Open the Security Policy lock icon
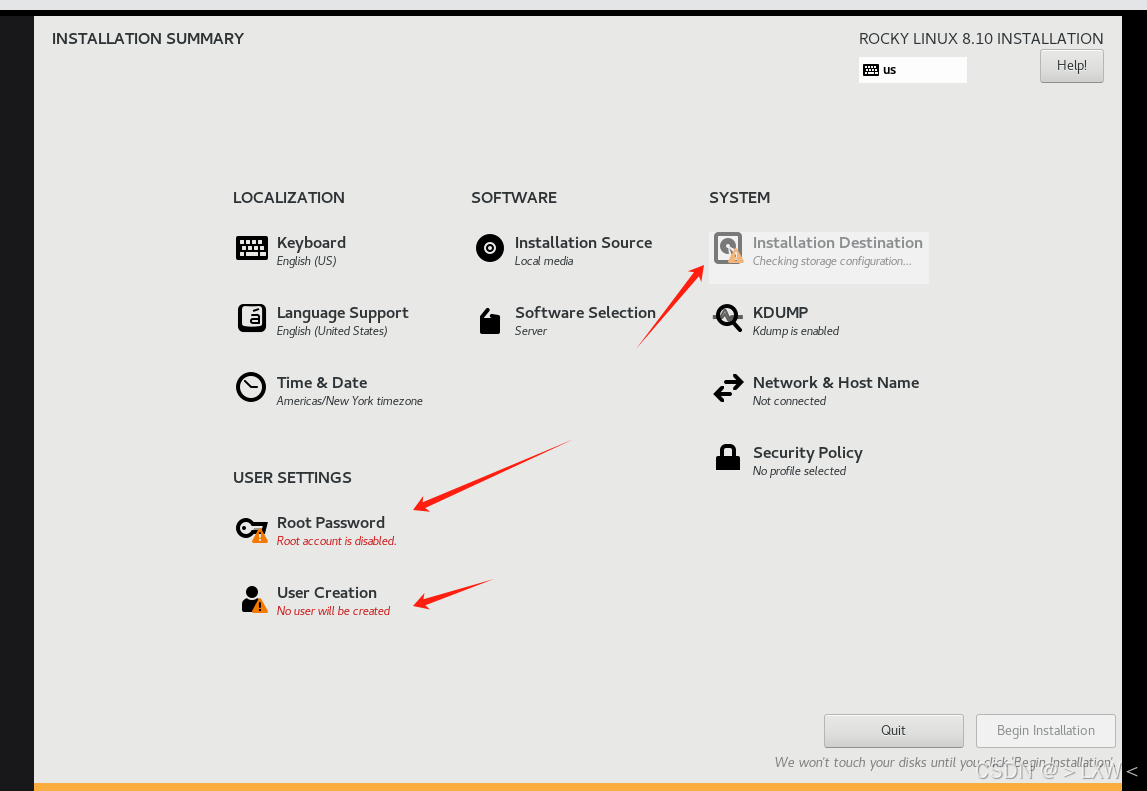Image resolution: width=1147 pixels, height=791 pixels. coord(728,457)
